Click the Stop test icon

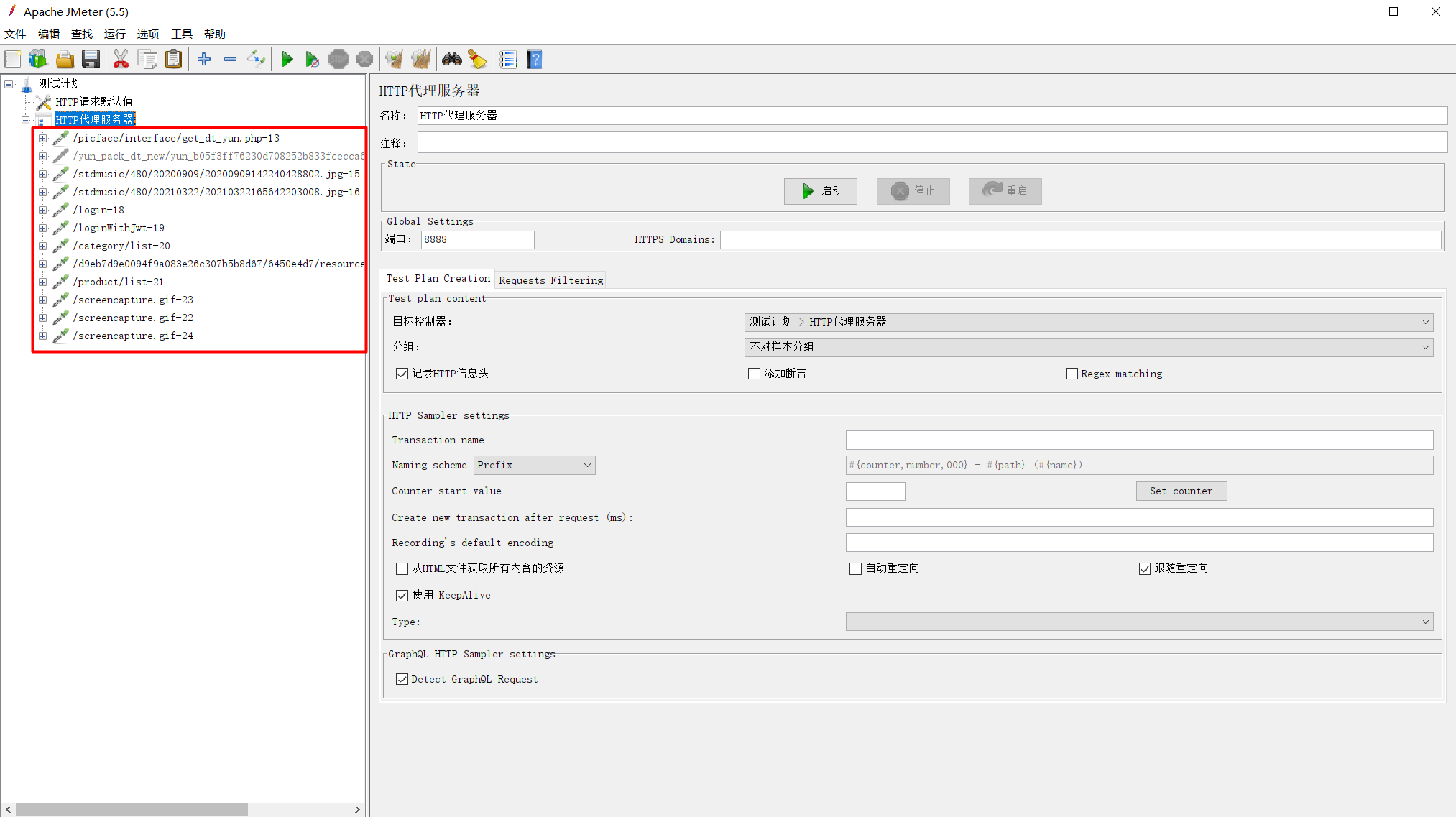(338, 60)
